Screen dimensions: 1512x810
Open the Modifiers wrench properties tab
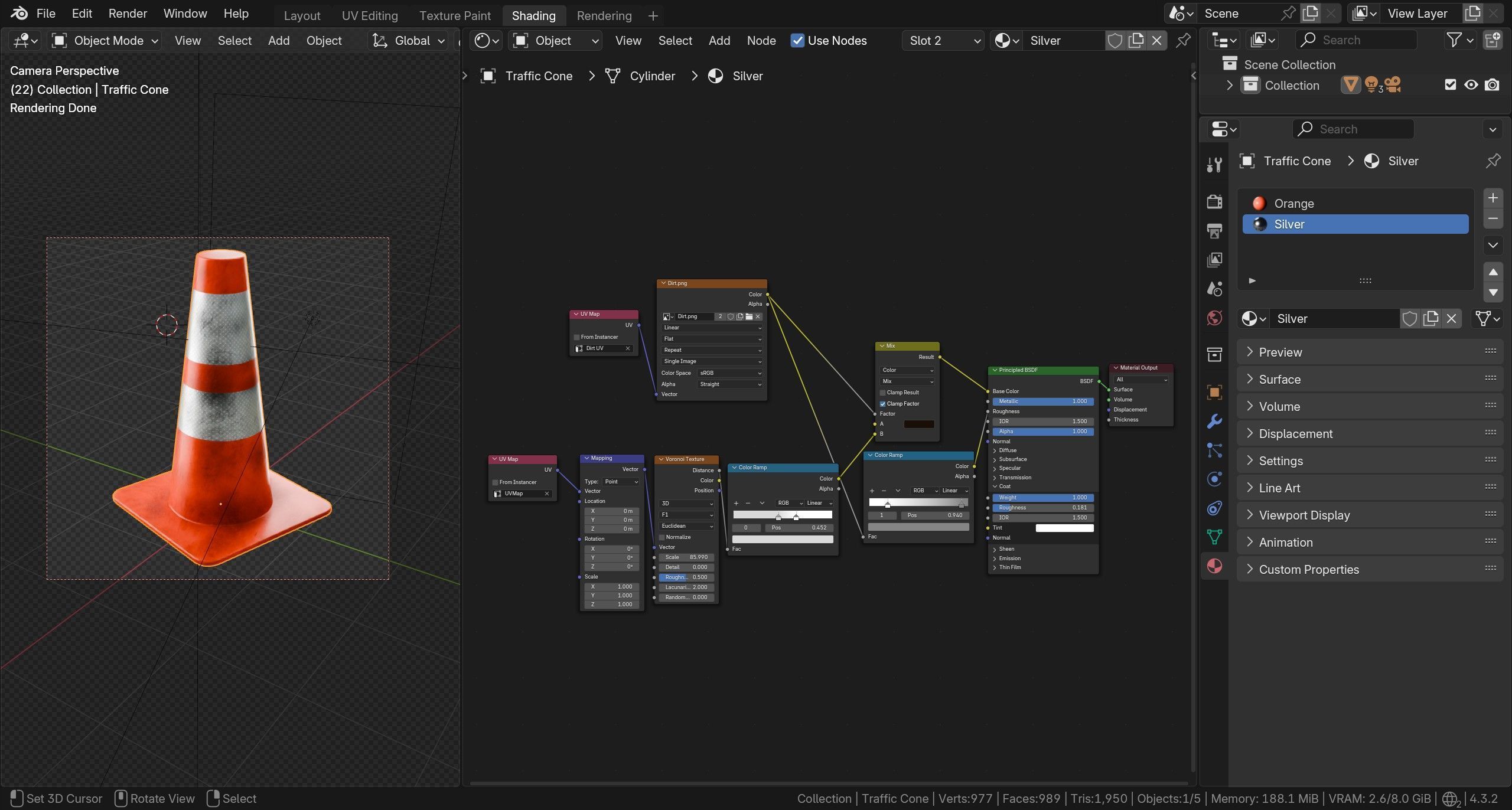[x=1214, y=422]
